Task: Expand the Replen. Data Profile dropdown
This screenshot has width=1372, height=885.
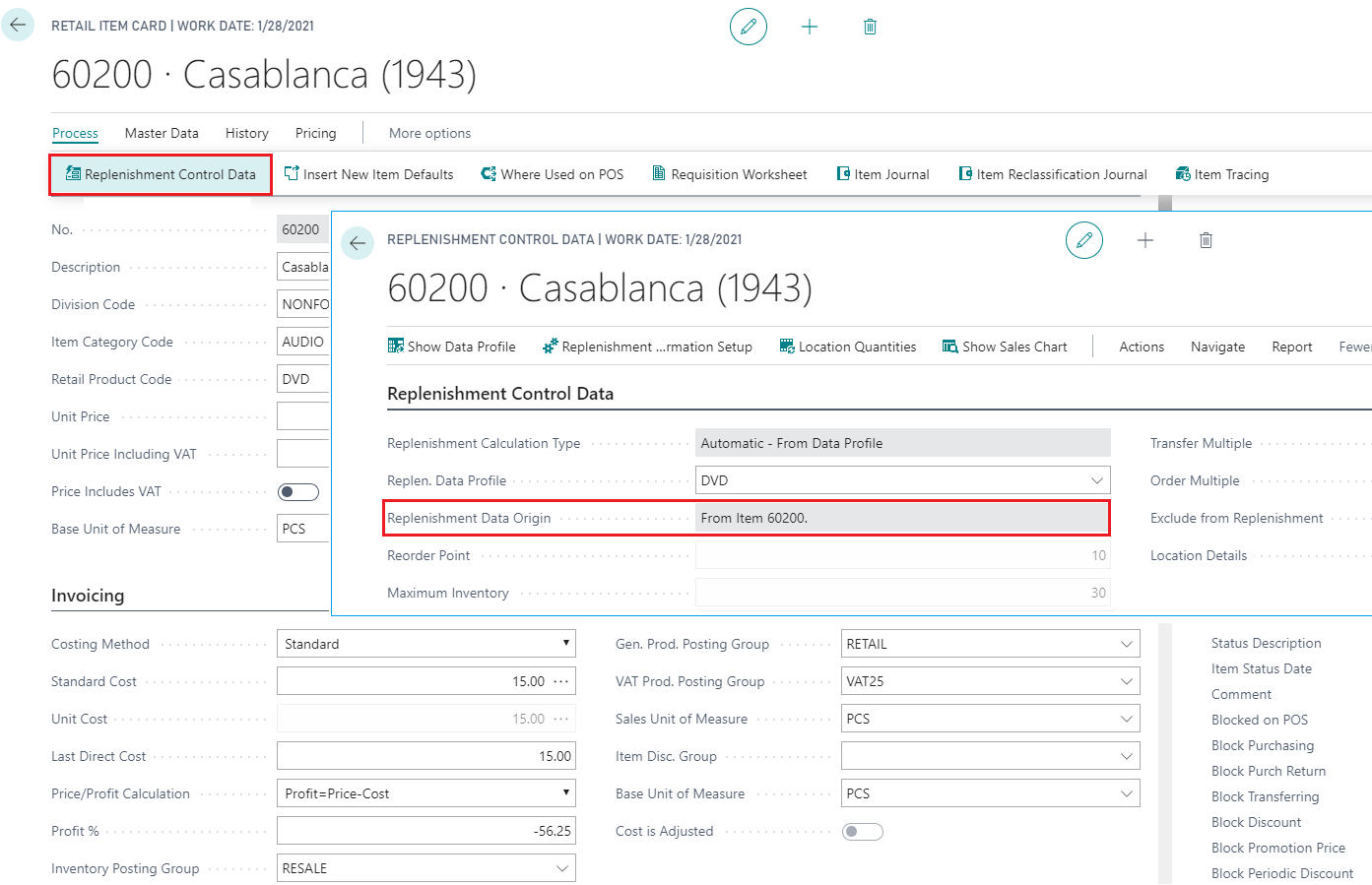Action: [1096, 480]
